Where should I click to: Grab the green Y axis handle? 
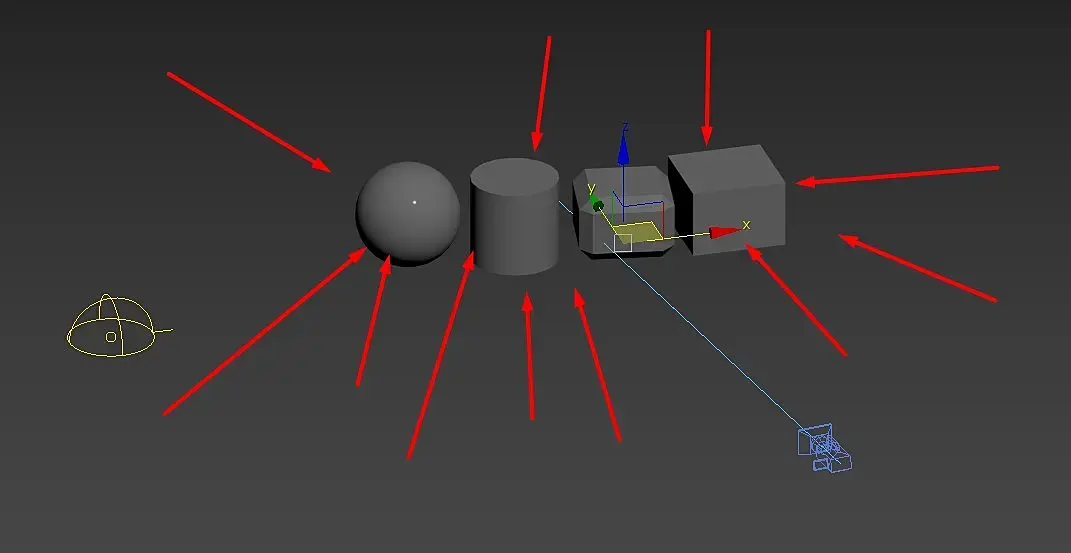(598, 205)
